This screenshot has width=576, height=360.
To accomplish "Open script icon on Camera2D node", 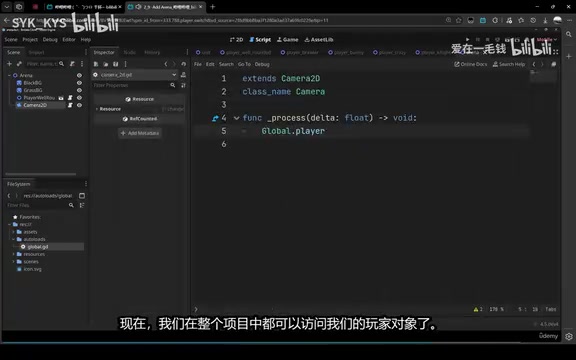I will [x=70, y=105].
